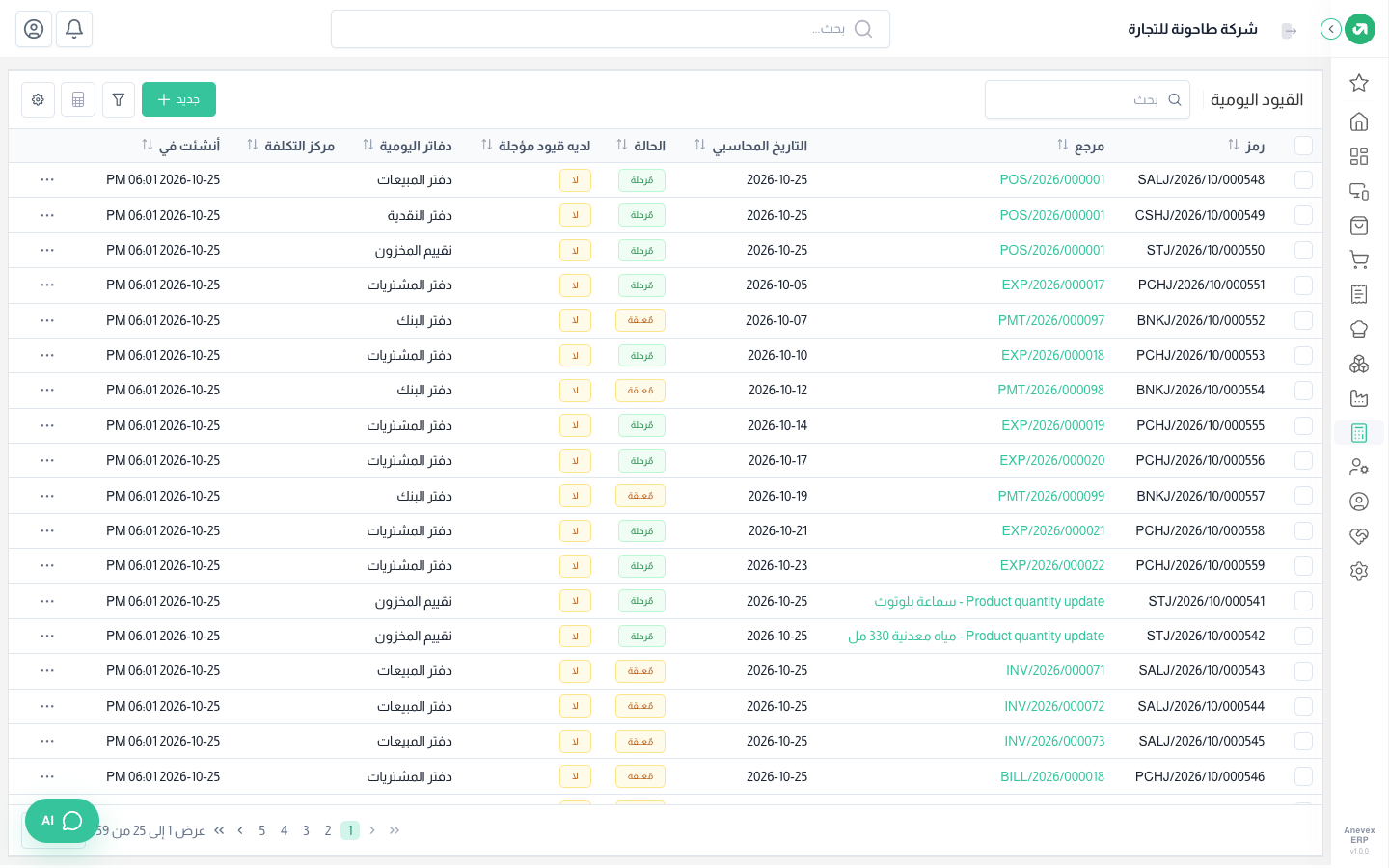
Task: Tick checkbox for SALJ/2026/10/000548 row
Action: coord(1303,180)
